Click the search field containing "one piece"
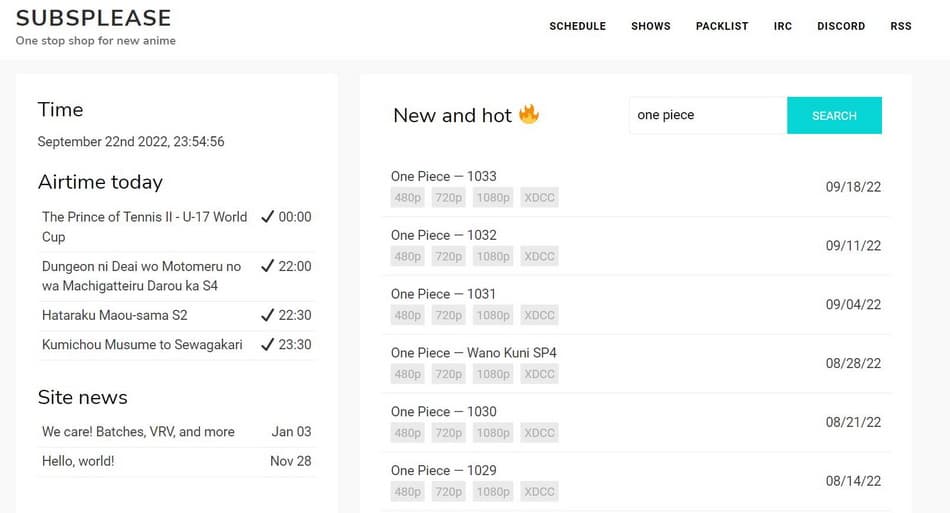Screen dimensions: 950x513 click(x=708, y=115)
